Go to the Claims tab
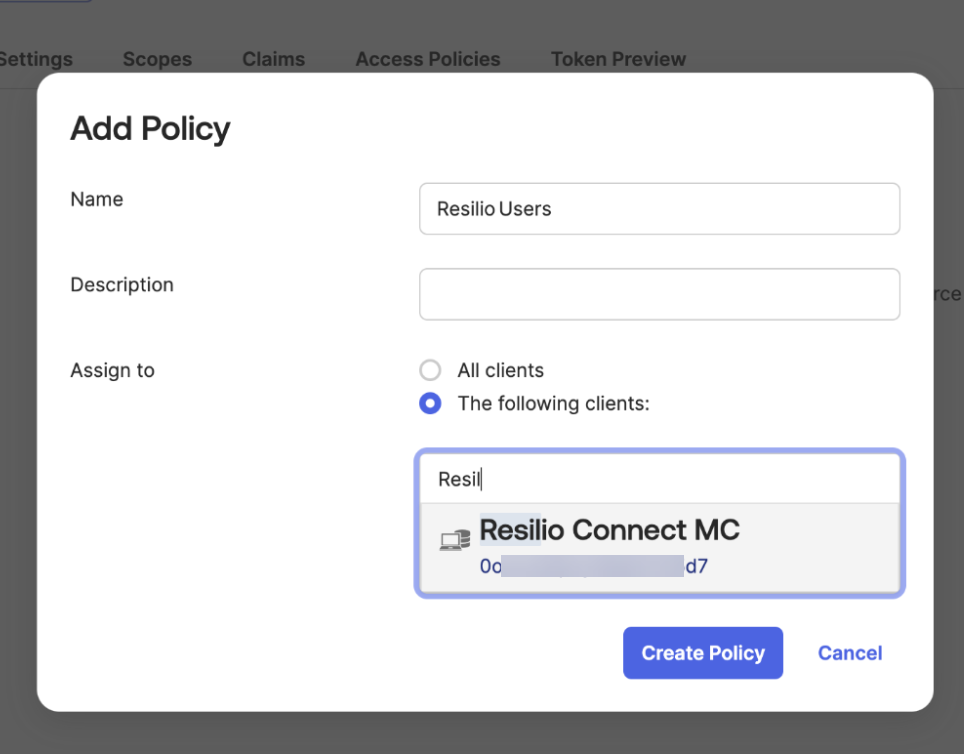Viewport: 964px width, 754px height. (x=273, y=59)
